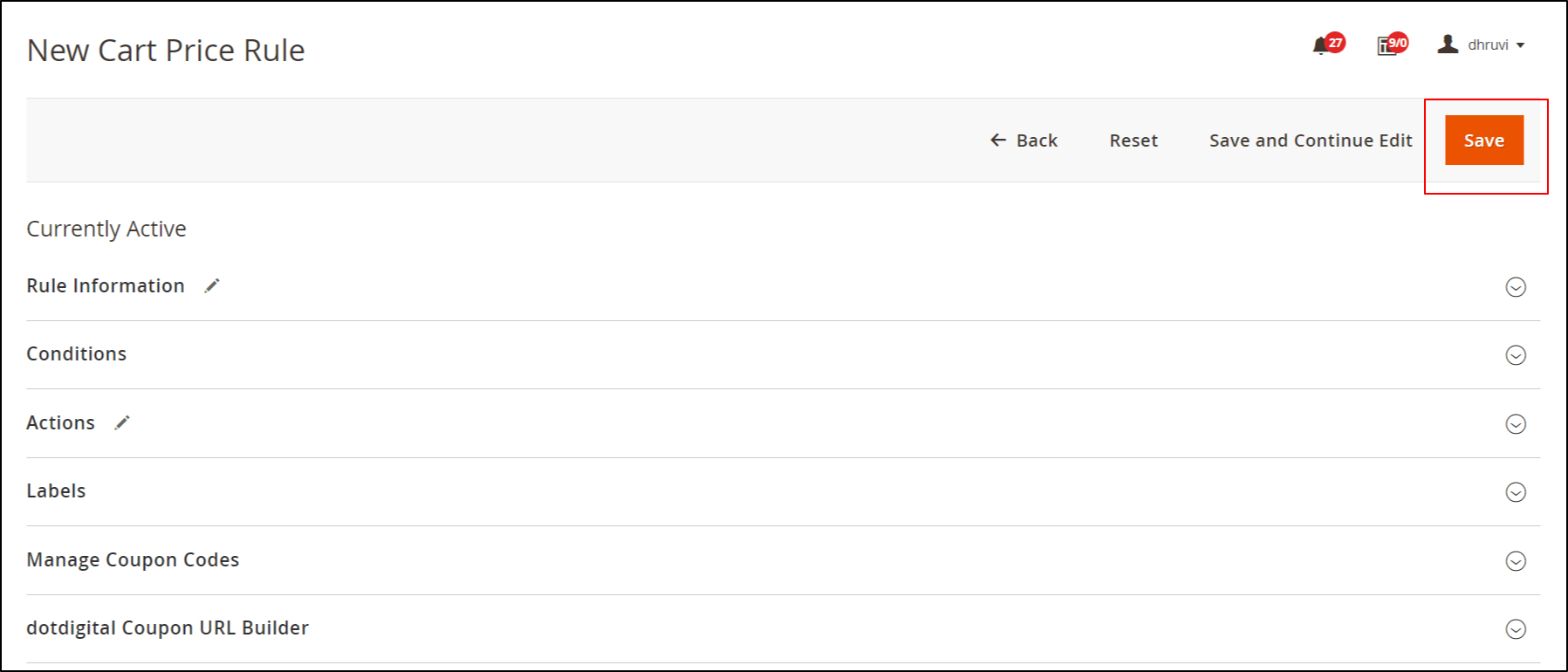1568x672 pixels.
Task: Expand dotdigital Coupon URL Builder chevron
Action: point(1516,629)
